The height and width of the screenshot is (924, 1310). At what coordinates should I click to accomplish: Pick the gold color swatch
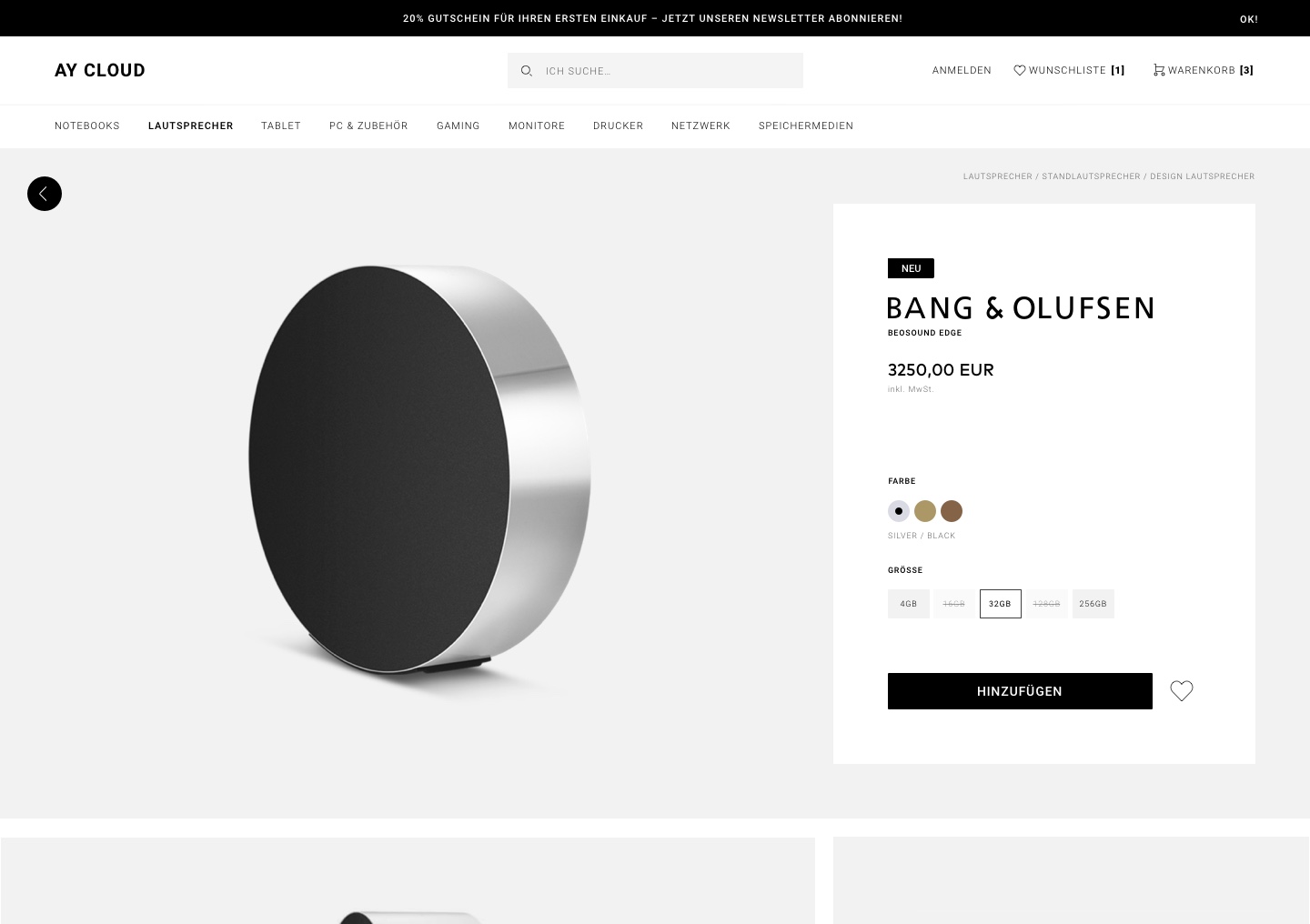(925, 511)
